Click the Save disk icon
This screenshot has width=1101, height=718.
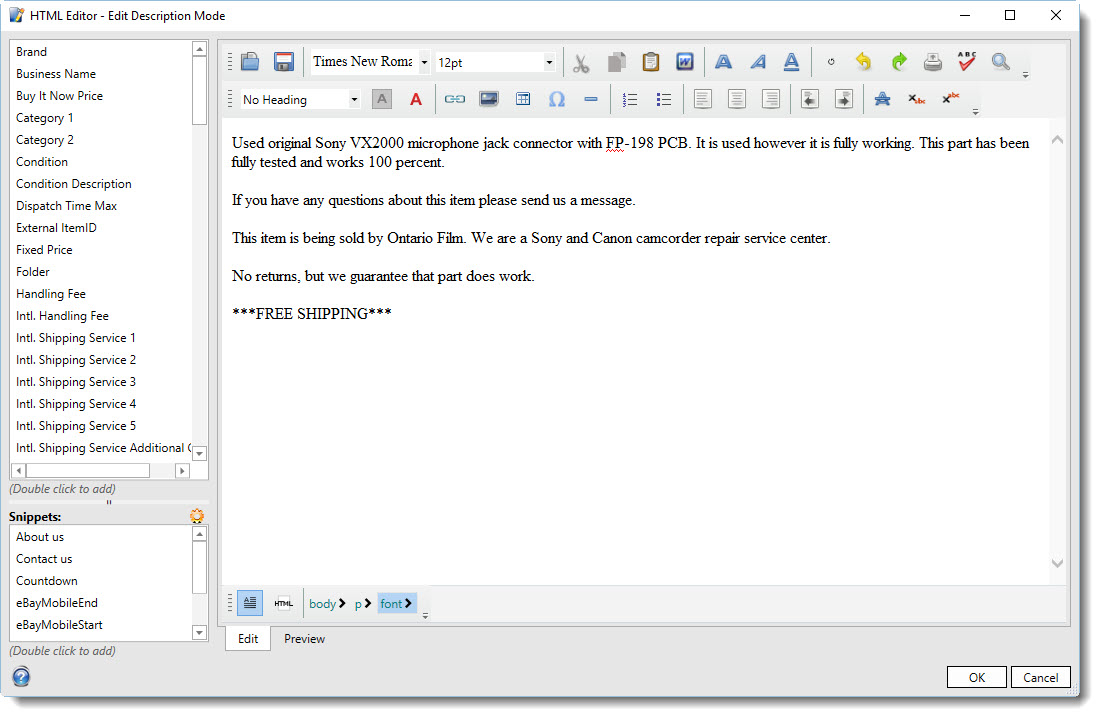click(284, 62)
